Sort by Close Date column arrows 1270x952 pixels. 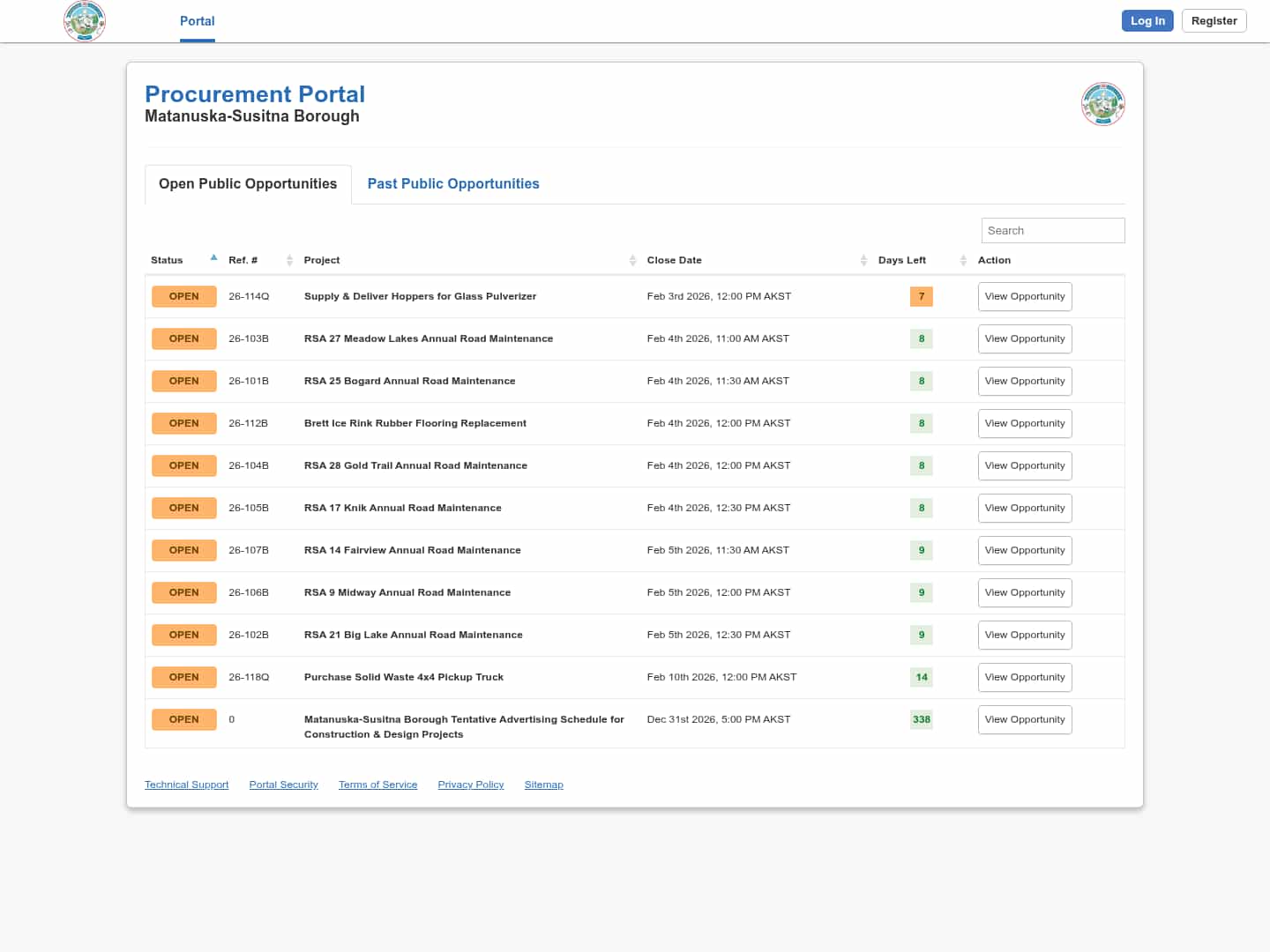click(863, 260)
